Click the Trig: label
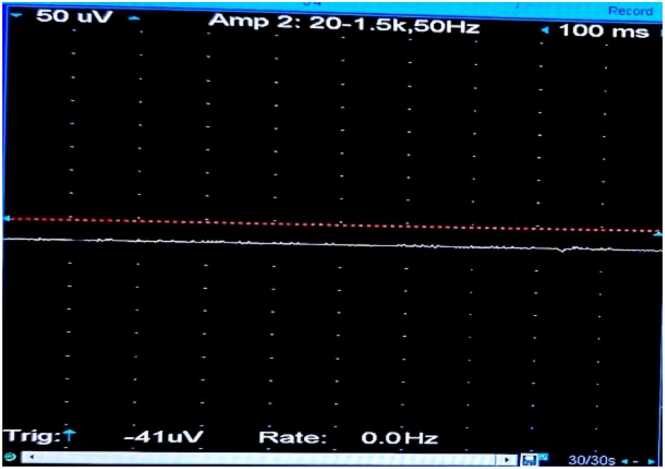 32,436
